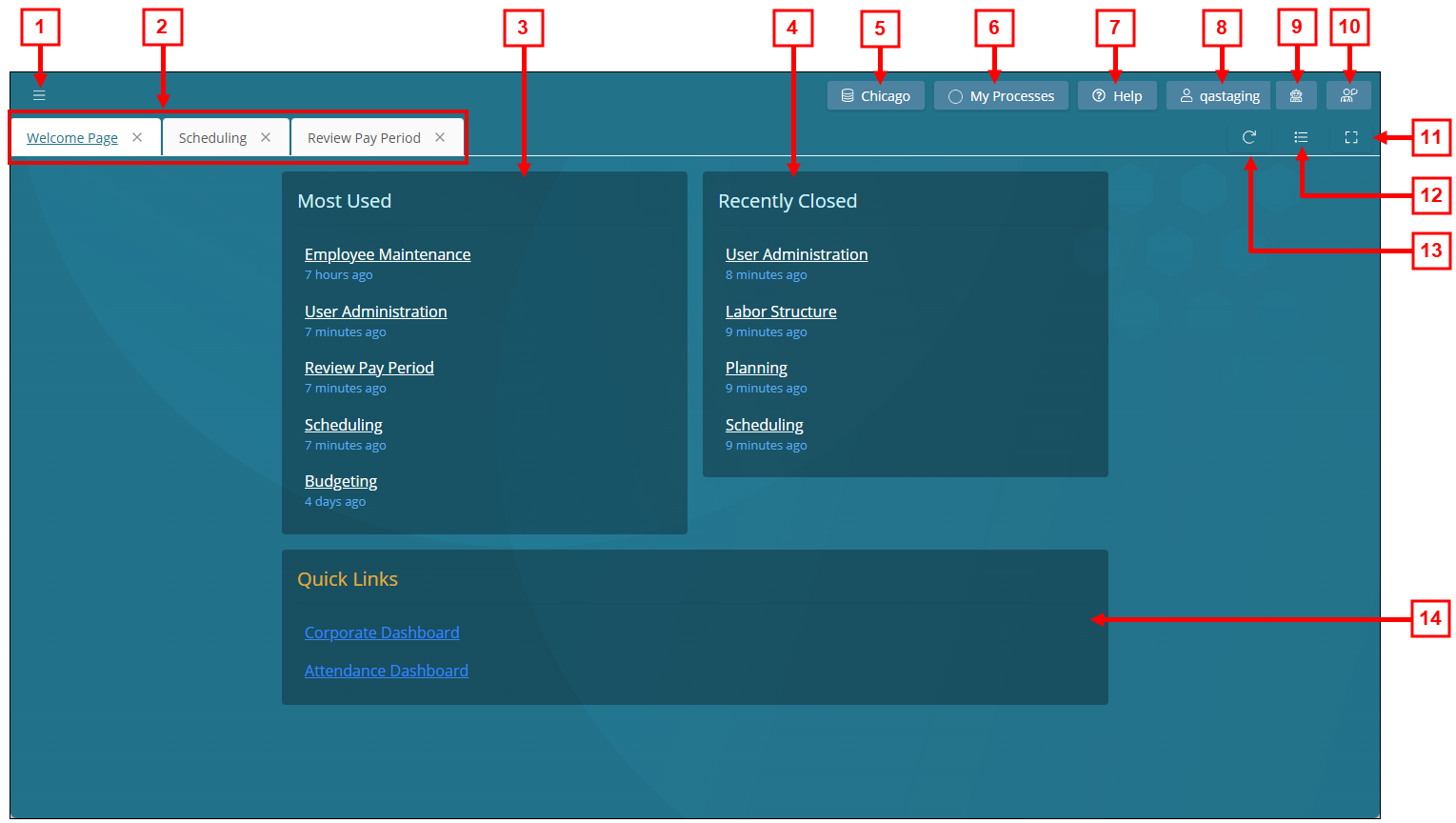Open the Chicago environment selector

875,95
